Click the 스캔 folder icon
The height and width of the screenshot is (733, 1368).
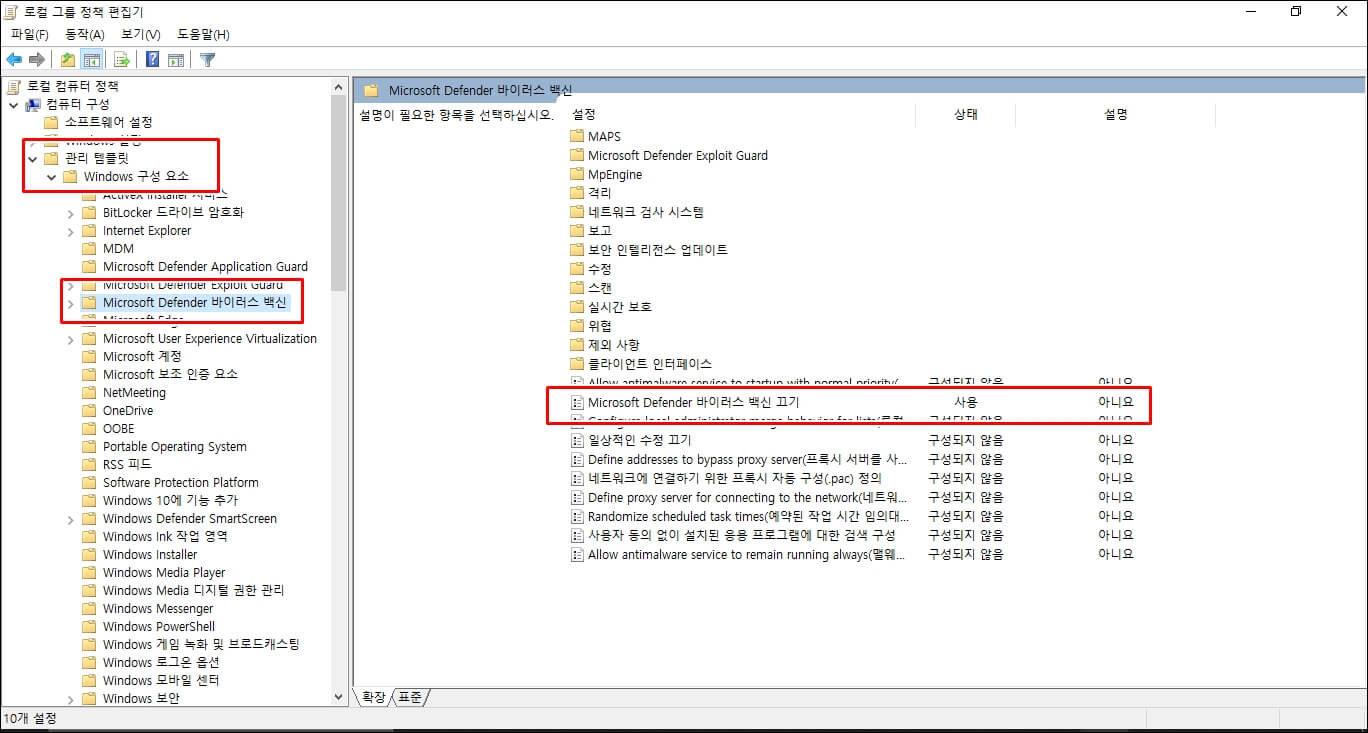576,288
